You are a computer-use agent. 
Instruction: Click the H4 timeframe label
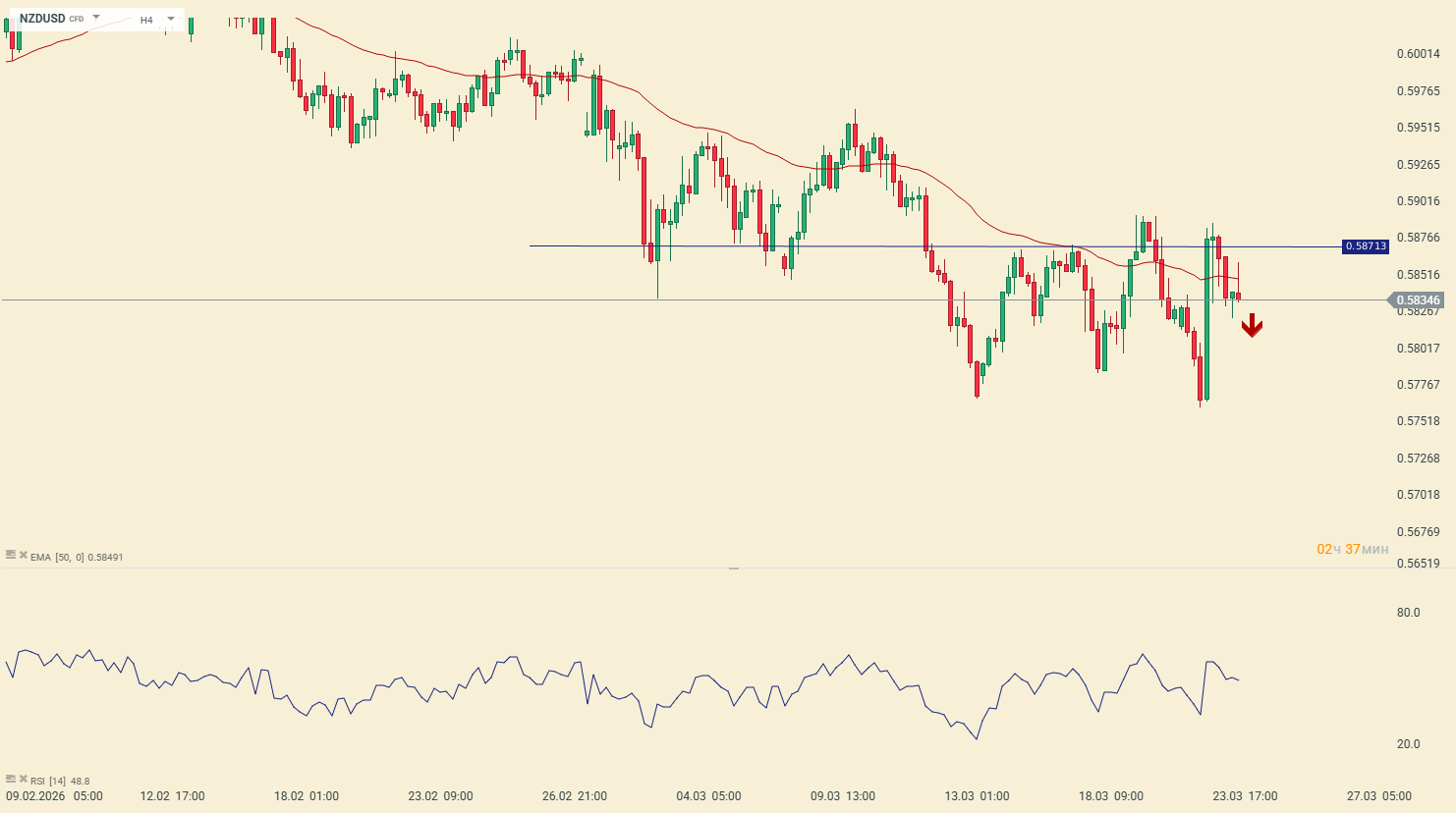[146, 20]
